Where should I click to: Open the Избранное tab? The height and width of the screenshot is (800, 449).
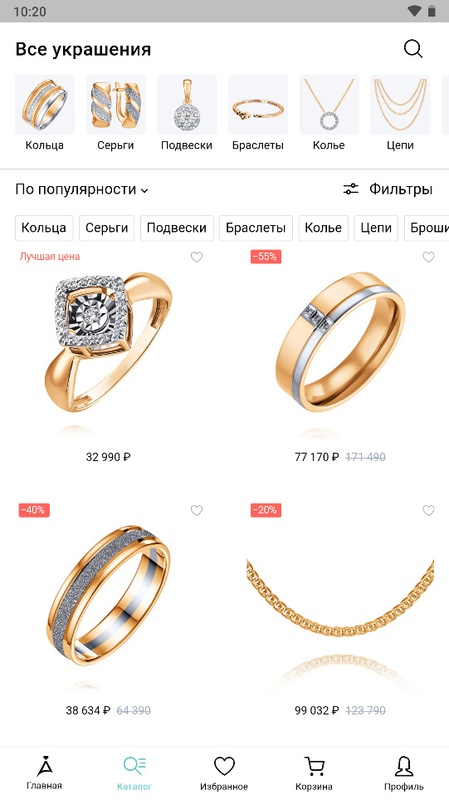pyautogui.click(x=224, y=773)
